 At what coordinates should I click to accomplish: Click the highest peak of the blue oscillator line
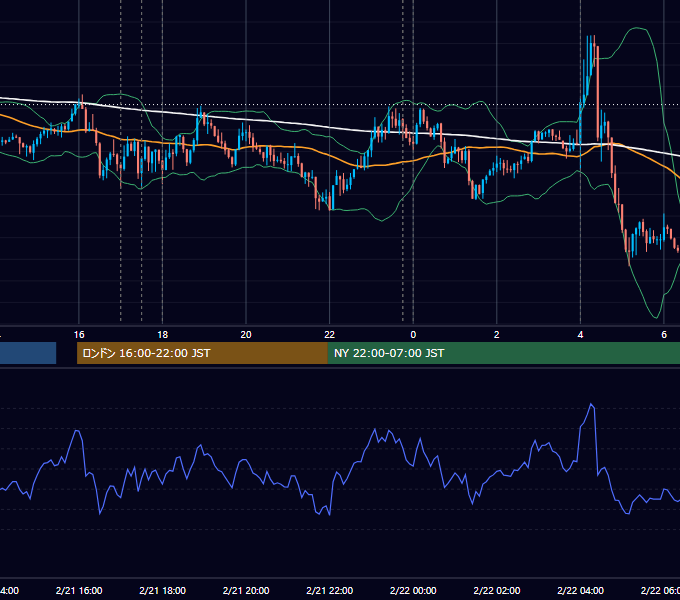tap(591, 404)
